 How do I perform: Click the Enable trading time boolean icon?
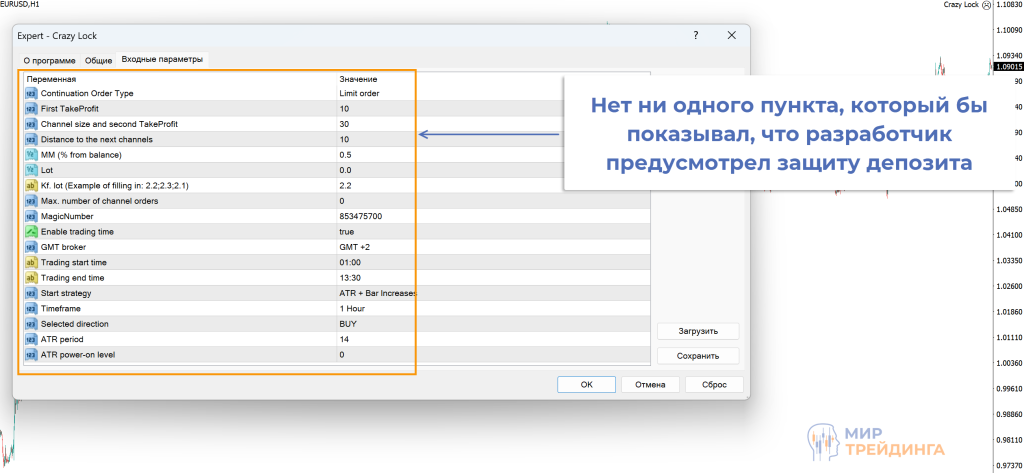click(31, 231)
